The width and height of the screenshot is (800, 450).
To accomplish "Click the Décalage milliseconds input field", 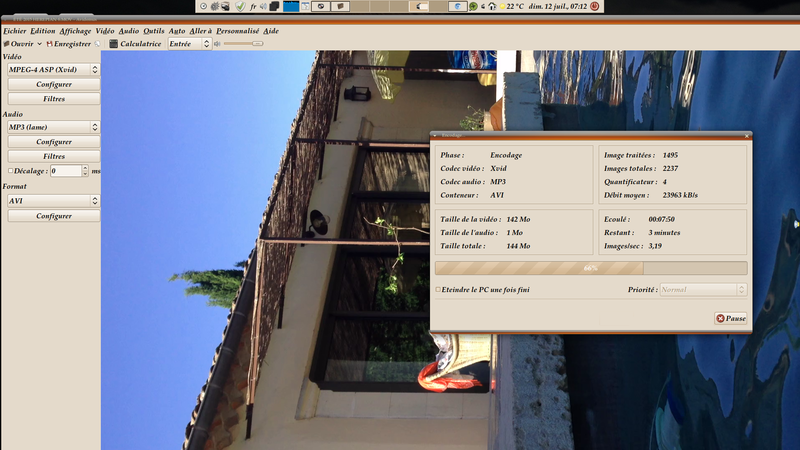I will pyautogui.click(x=65, y=171).
